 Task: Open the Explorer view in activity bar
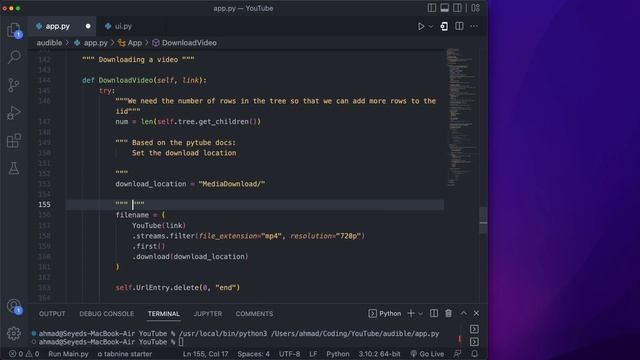point(14,30)
